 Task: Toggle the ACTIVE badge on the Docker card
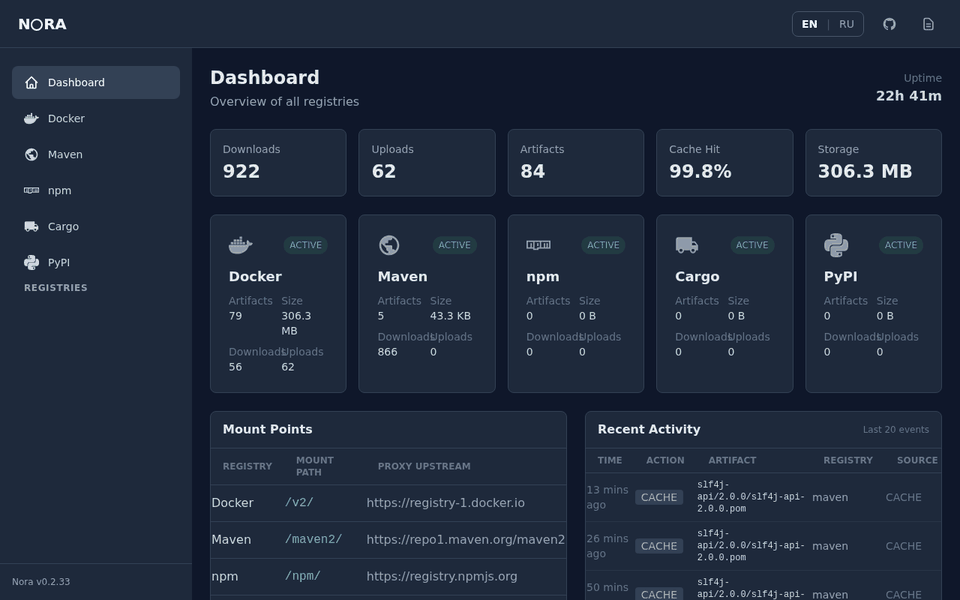pyautogui.click(x=306, y=244)
